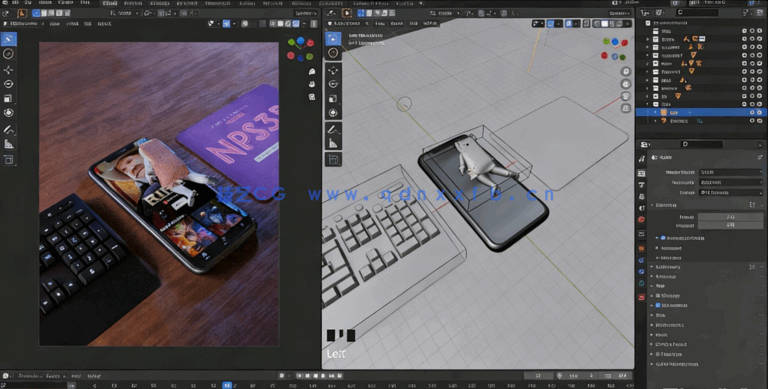Open transform orientation dropdown in left viewport header

pos(124,13)
